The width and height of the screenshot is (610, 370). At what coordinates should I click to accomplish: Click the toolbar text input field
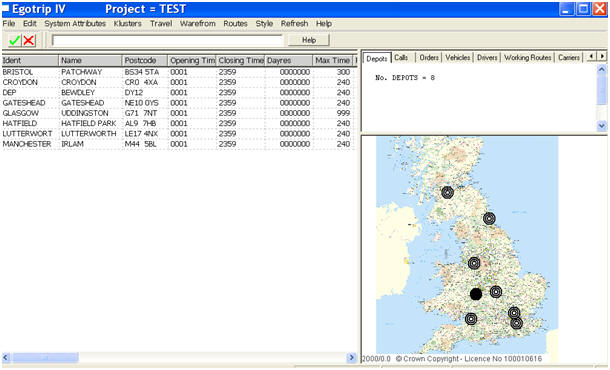[x=167, y=40]
